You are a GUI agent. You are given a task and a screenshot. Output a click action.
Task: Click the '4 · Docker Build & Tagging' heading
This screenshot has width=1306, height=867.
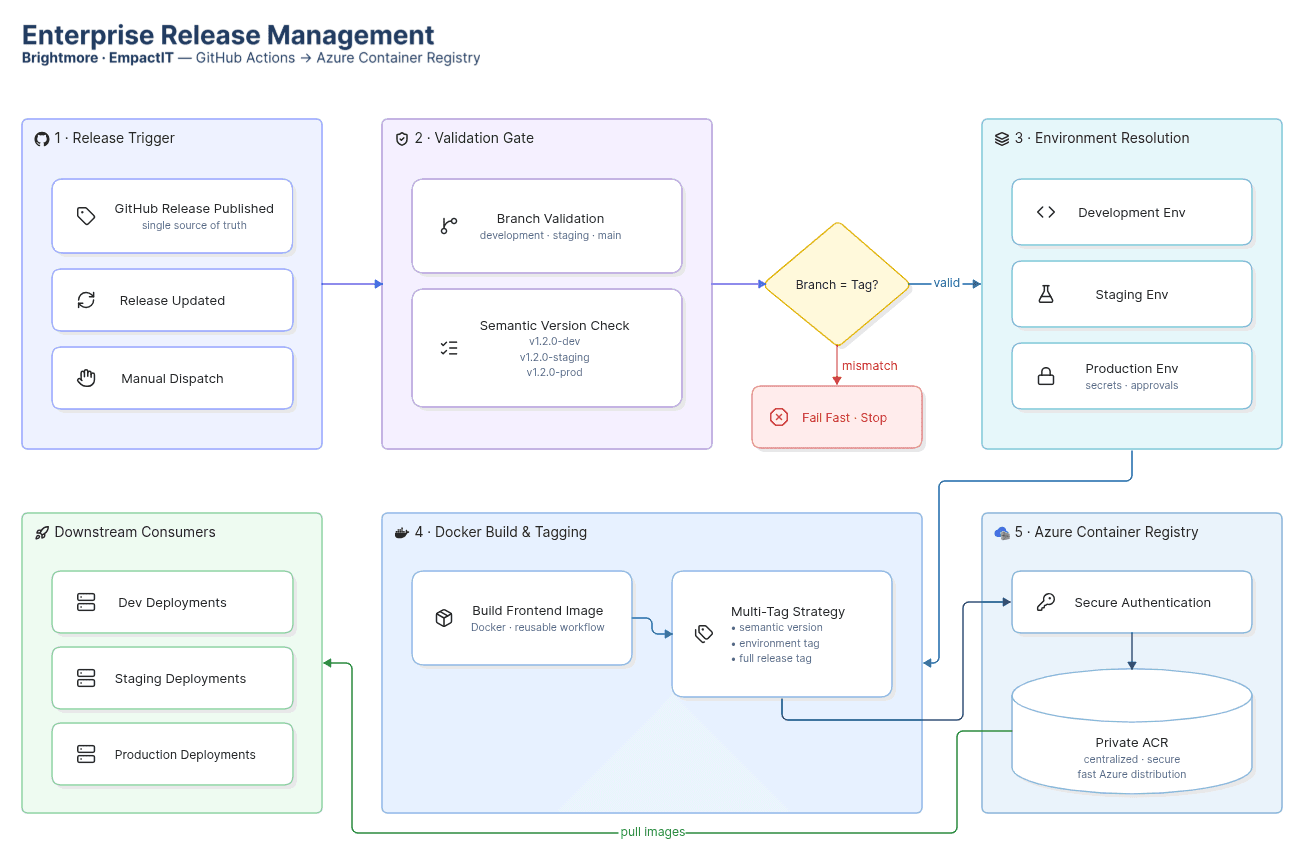pos(501,532)
